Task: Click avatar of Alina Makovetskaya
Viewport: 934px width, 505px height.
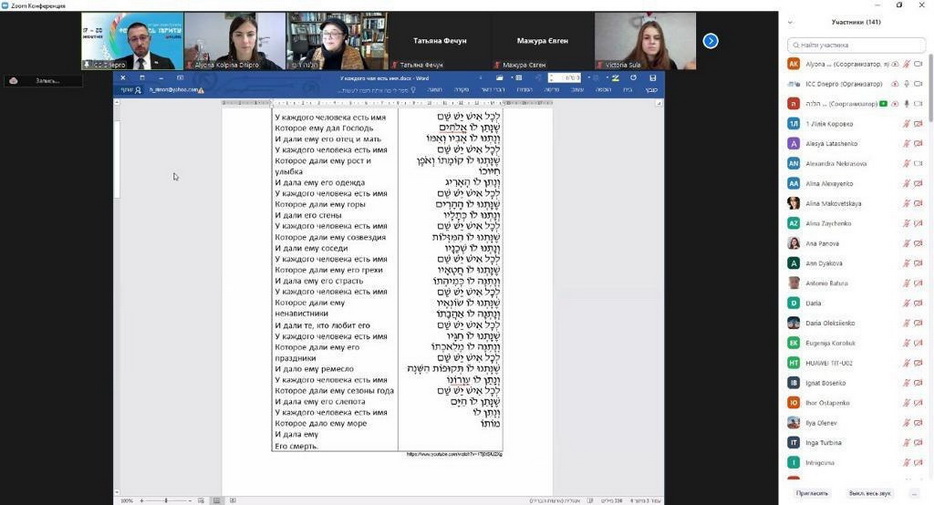Action: click(x=793, y=203)
